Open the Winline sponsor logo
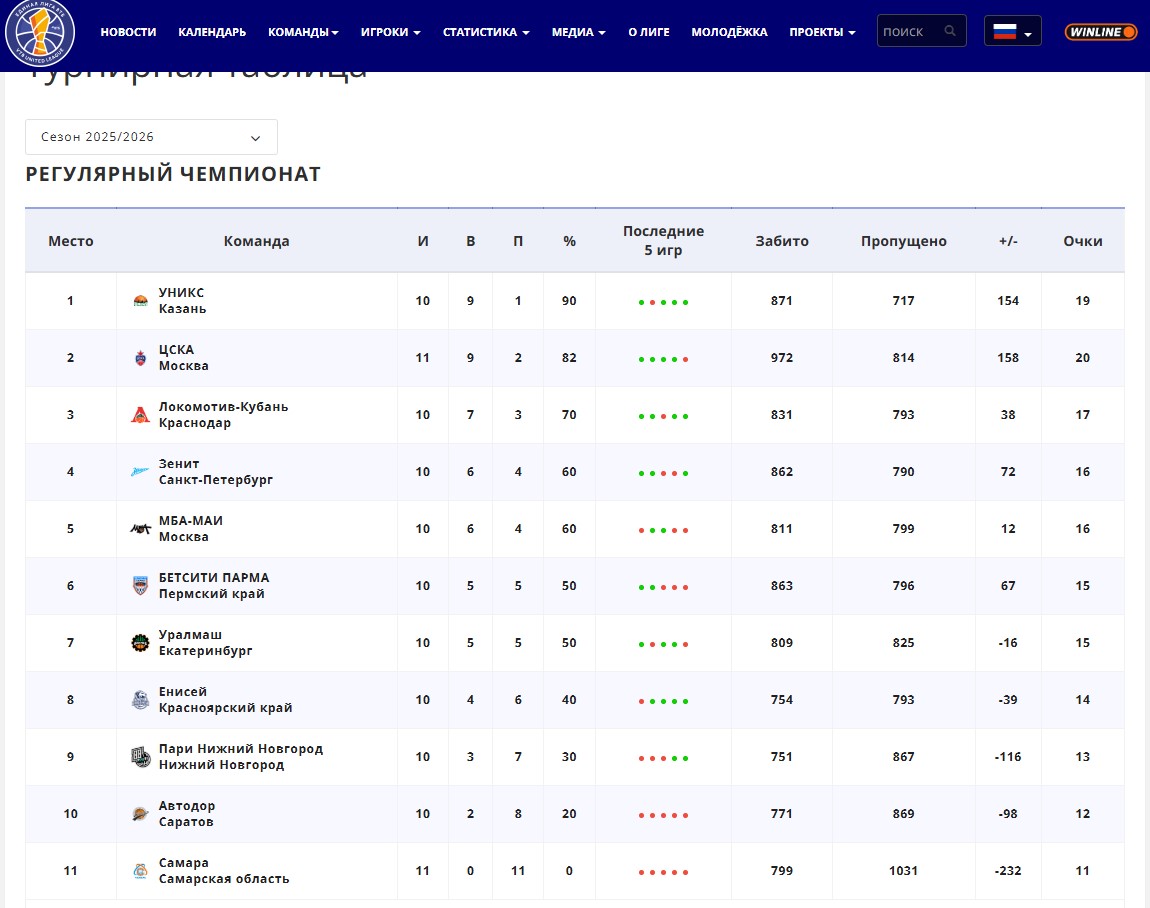The width and height of the screenshot is (1150, 908). (x=1100, y=32)
